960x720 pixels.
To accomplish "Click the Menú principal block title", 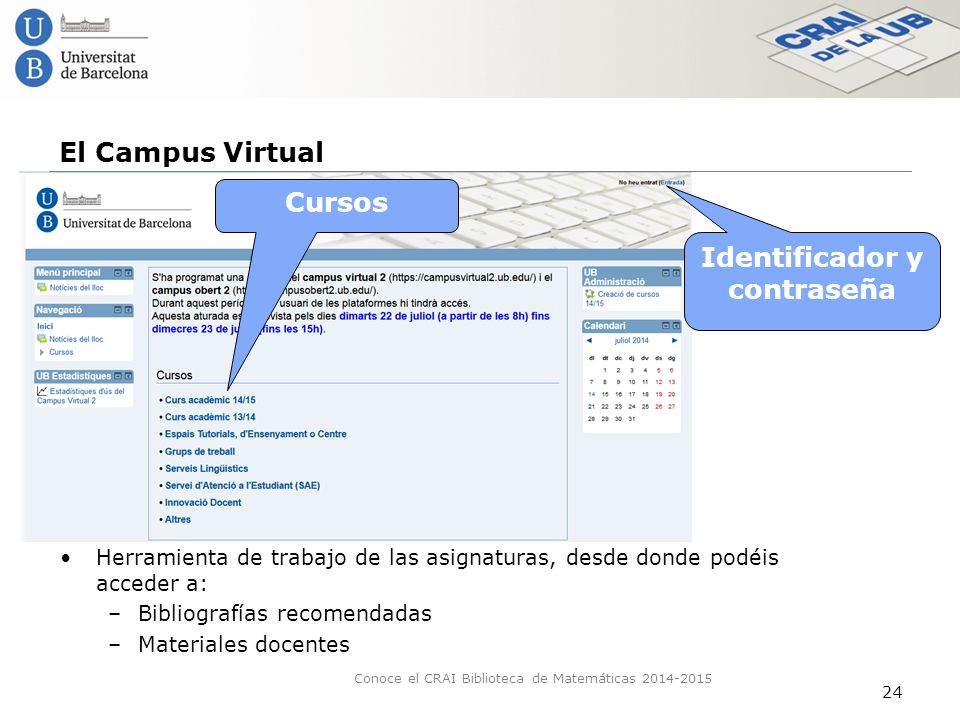I will 68,272.
